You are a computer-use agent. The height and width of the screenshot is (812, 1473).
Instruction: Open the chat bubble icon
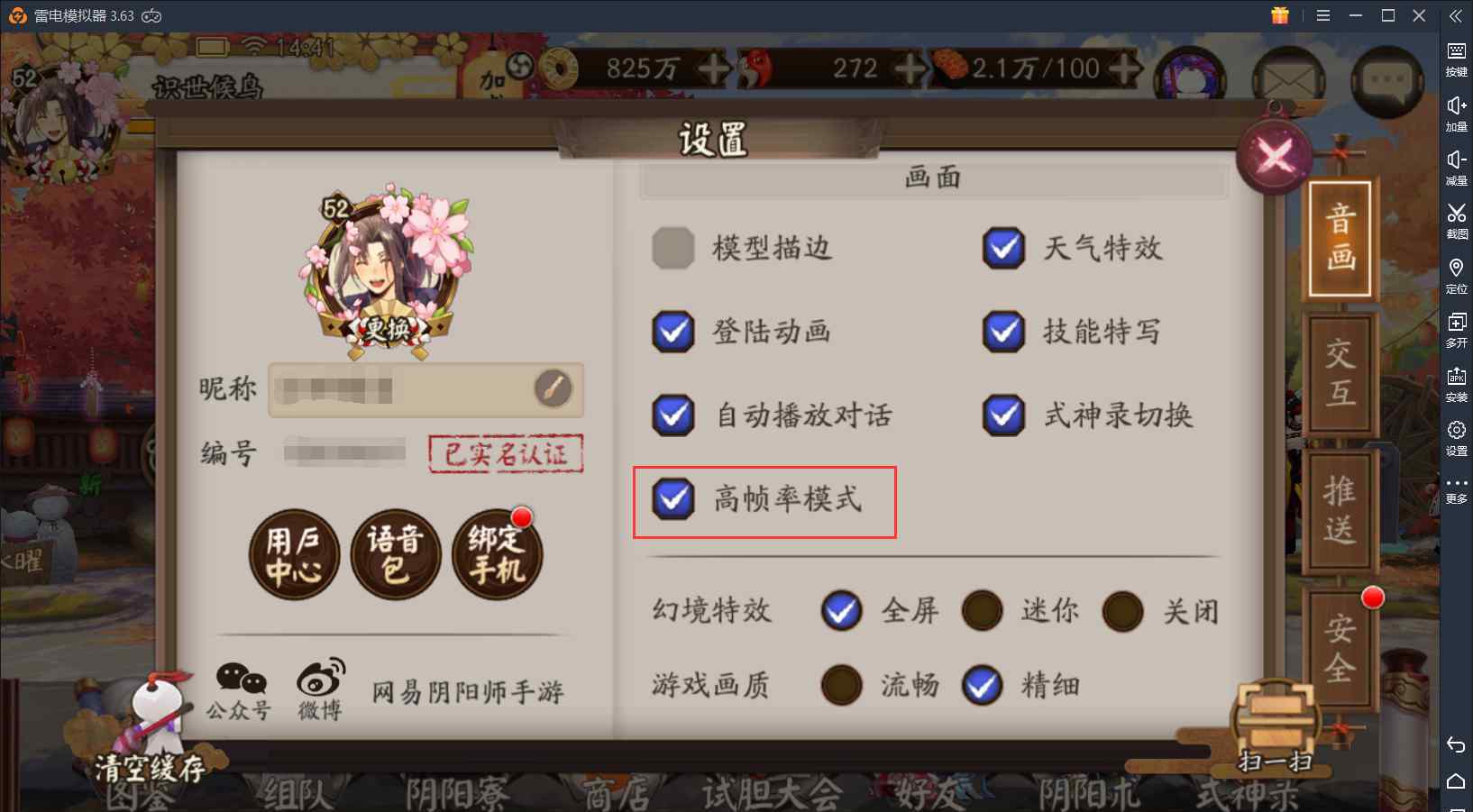(x=1386, y=81)
